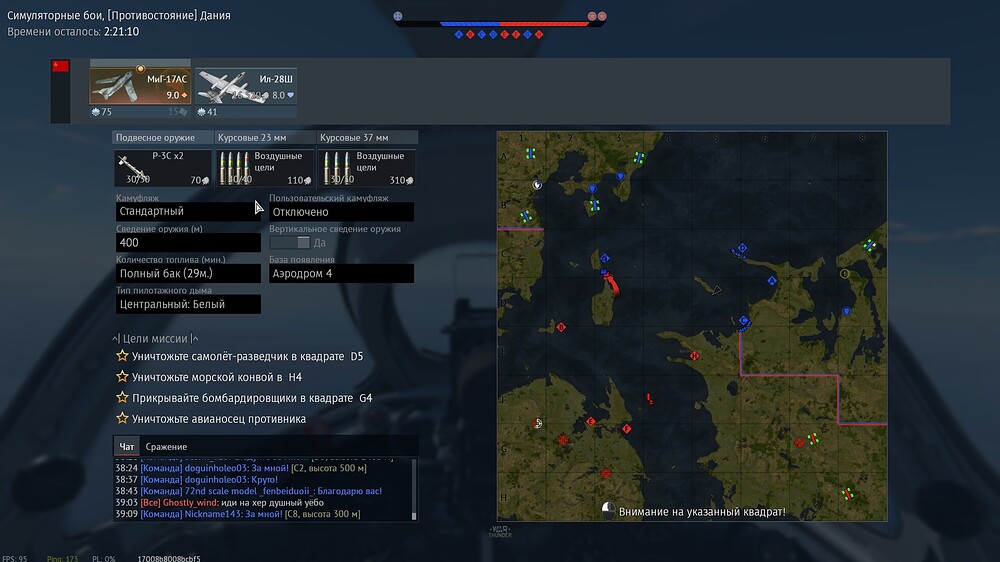Open the aerobatic smoke type dropdown
1000x562 pixels.
[188, 304]
